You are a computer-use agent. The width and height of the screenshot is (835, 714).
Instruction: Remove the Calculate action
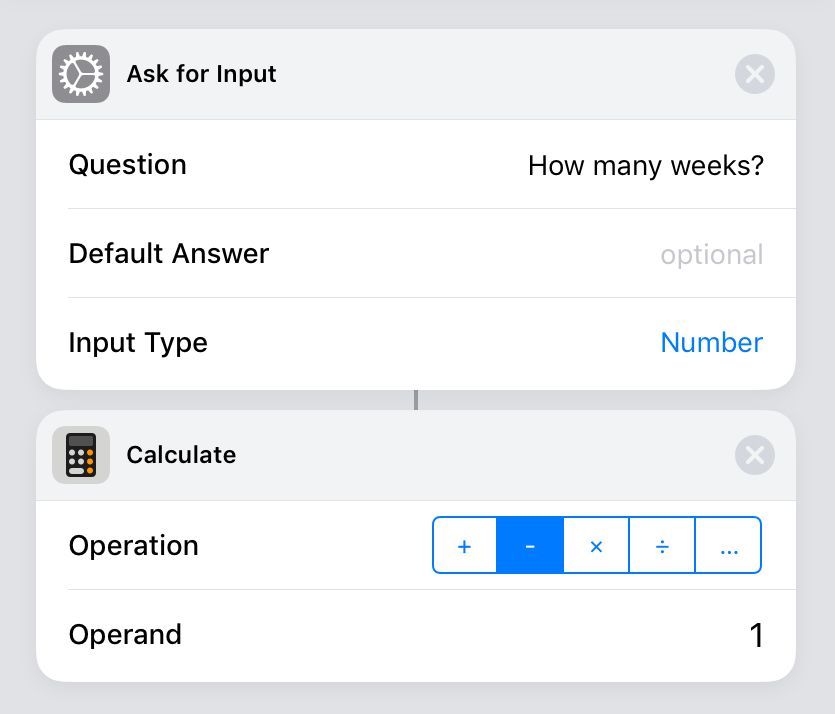[755, 455]
